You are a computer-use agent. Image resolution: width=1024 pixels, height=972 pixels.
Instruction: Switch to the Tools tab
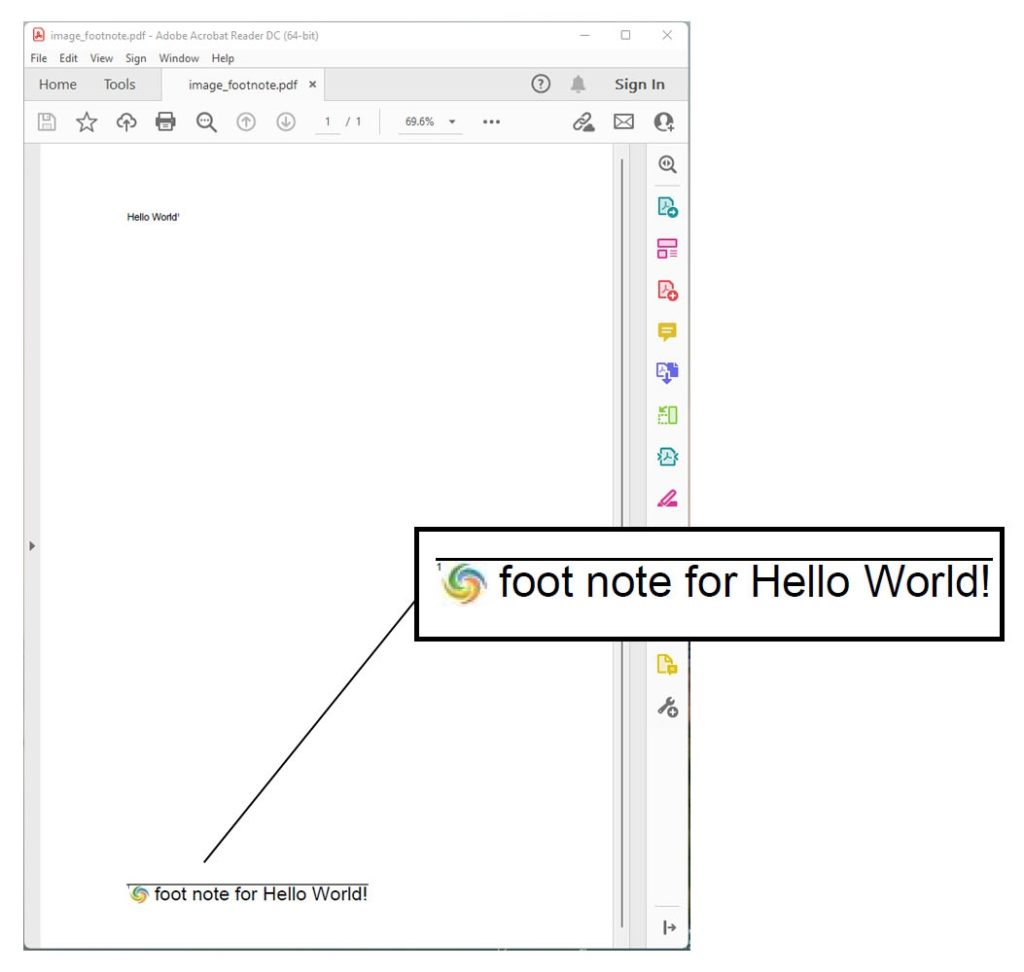(120, 84)
